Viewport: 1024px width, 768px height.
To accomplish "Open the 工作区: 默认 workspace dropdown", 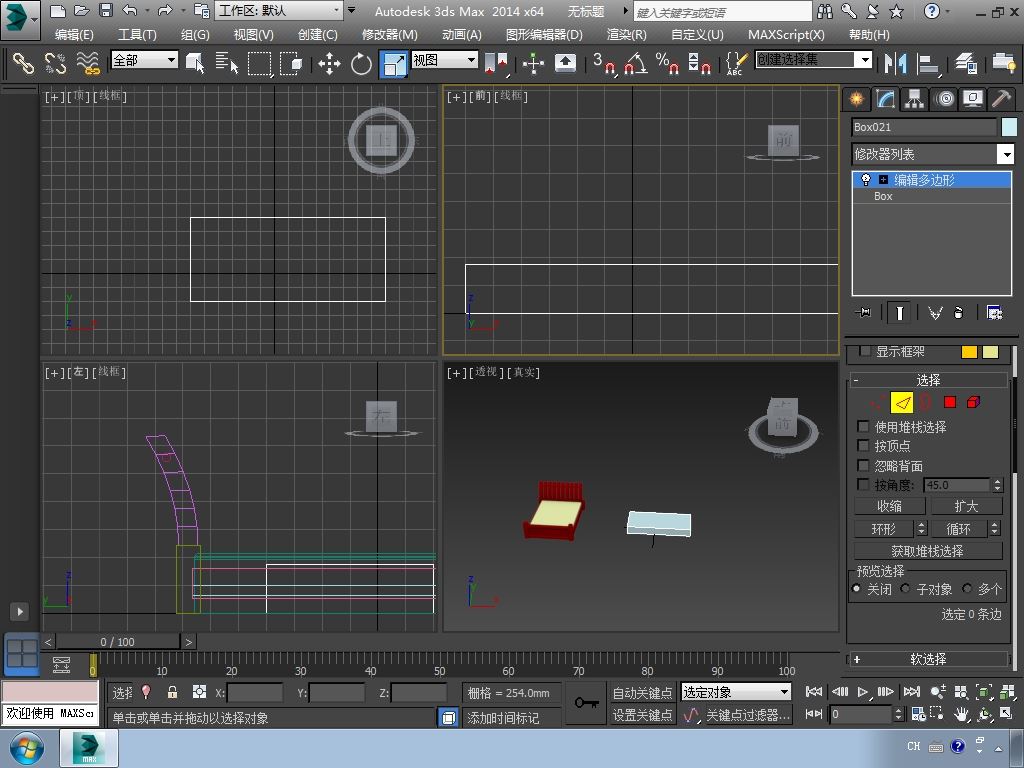I will click(279, 10).
